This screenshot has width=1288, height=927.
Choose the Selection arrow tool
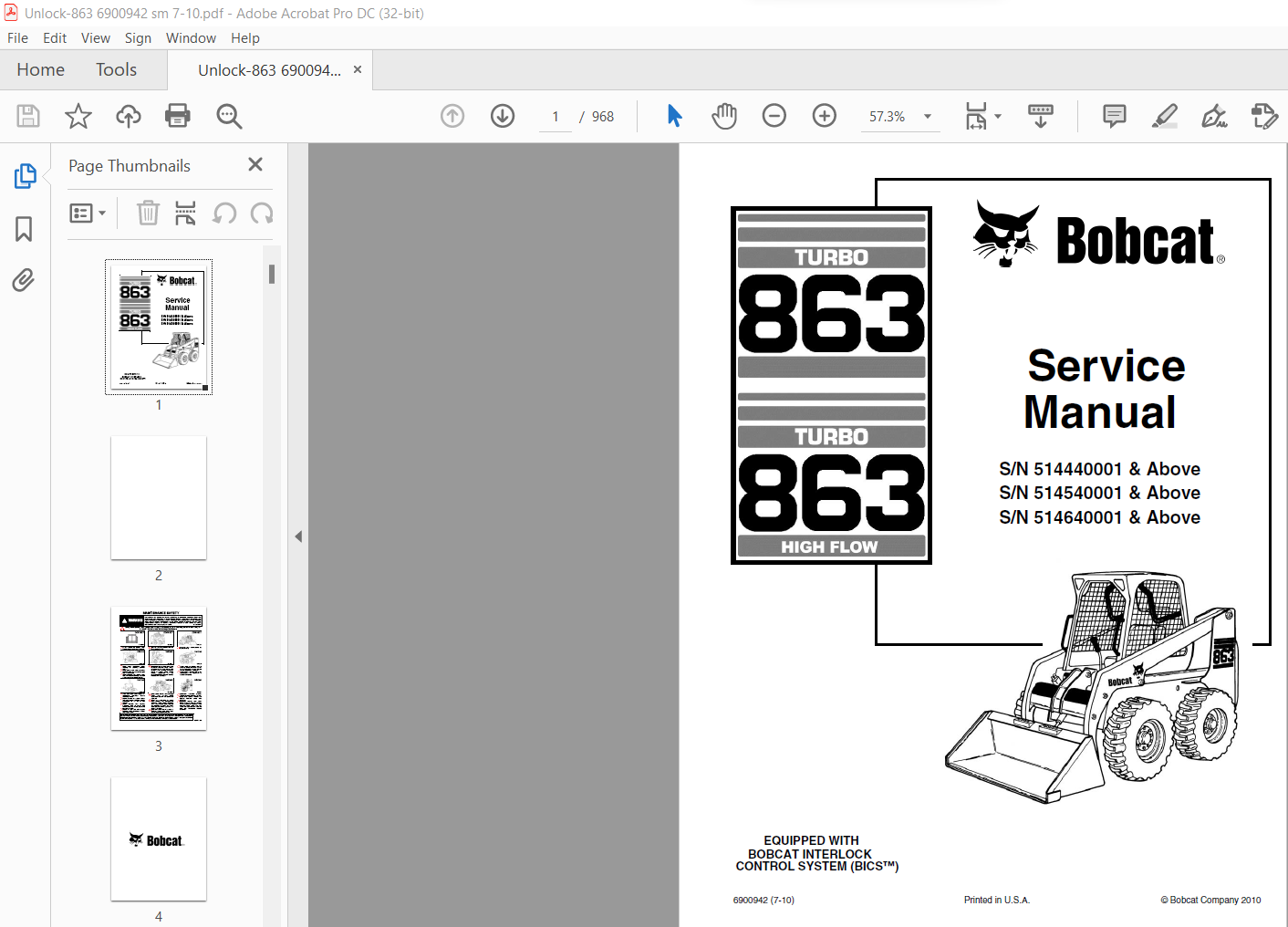674,116
